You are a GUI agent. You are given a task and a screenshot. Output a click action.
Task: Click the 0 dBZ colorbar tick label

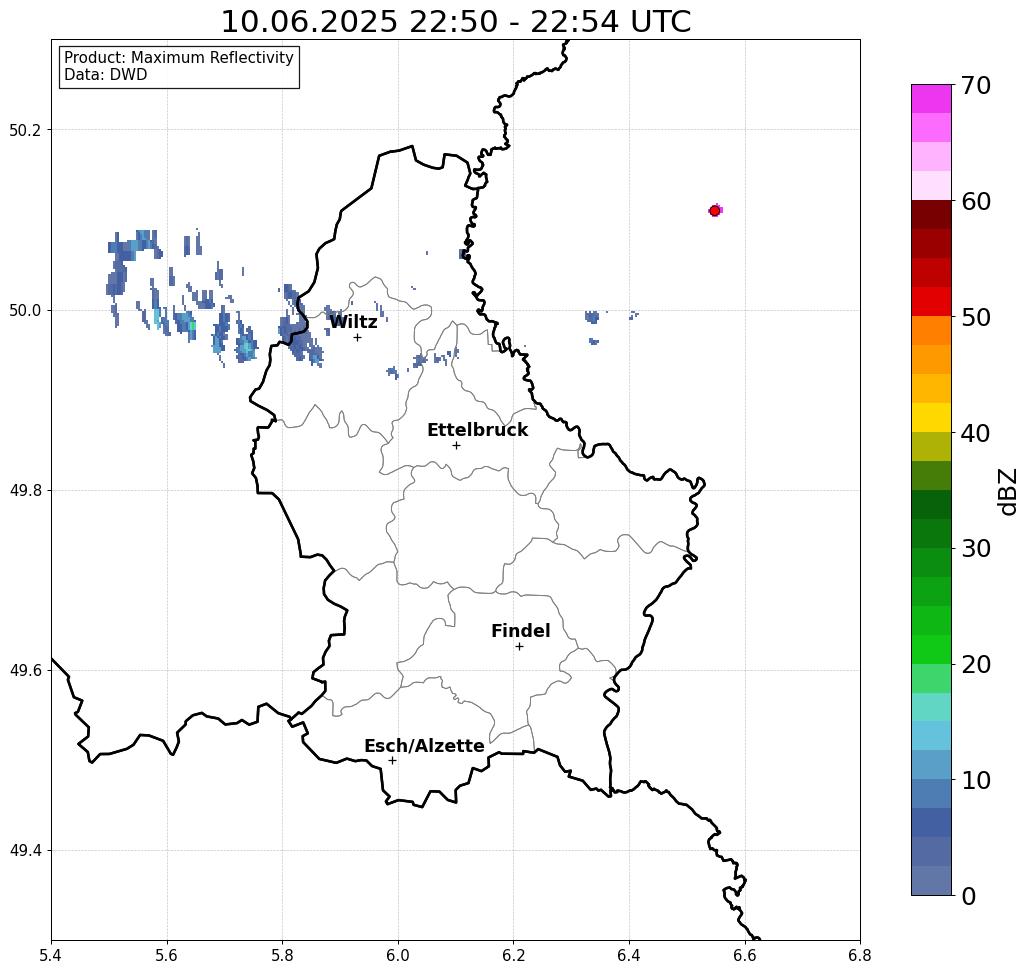969,896
